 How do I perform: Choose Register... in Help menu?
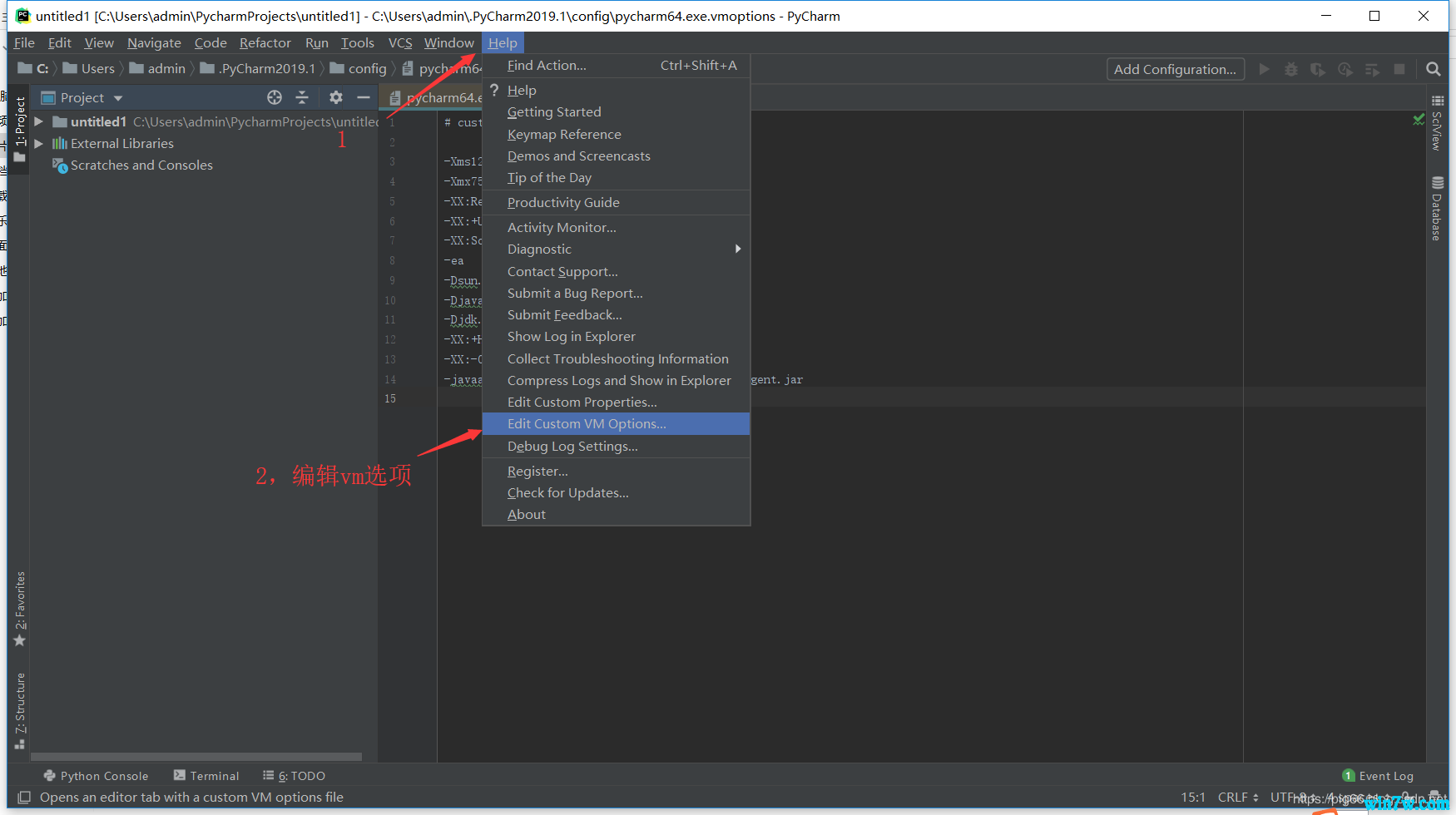point(616,471)
